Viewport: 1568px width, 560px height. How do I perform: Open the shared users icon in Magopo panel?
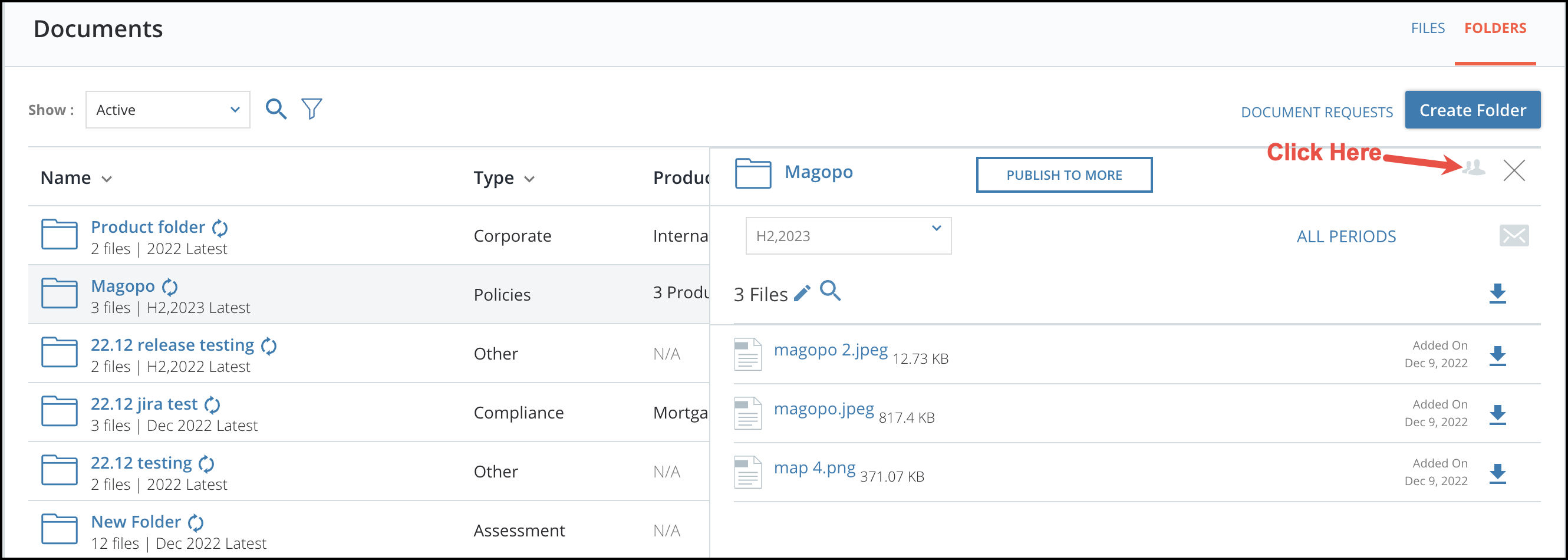pyautogui.click(x=1474, y=167)
